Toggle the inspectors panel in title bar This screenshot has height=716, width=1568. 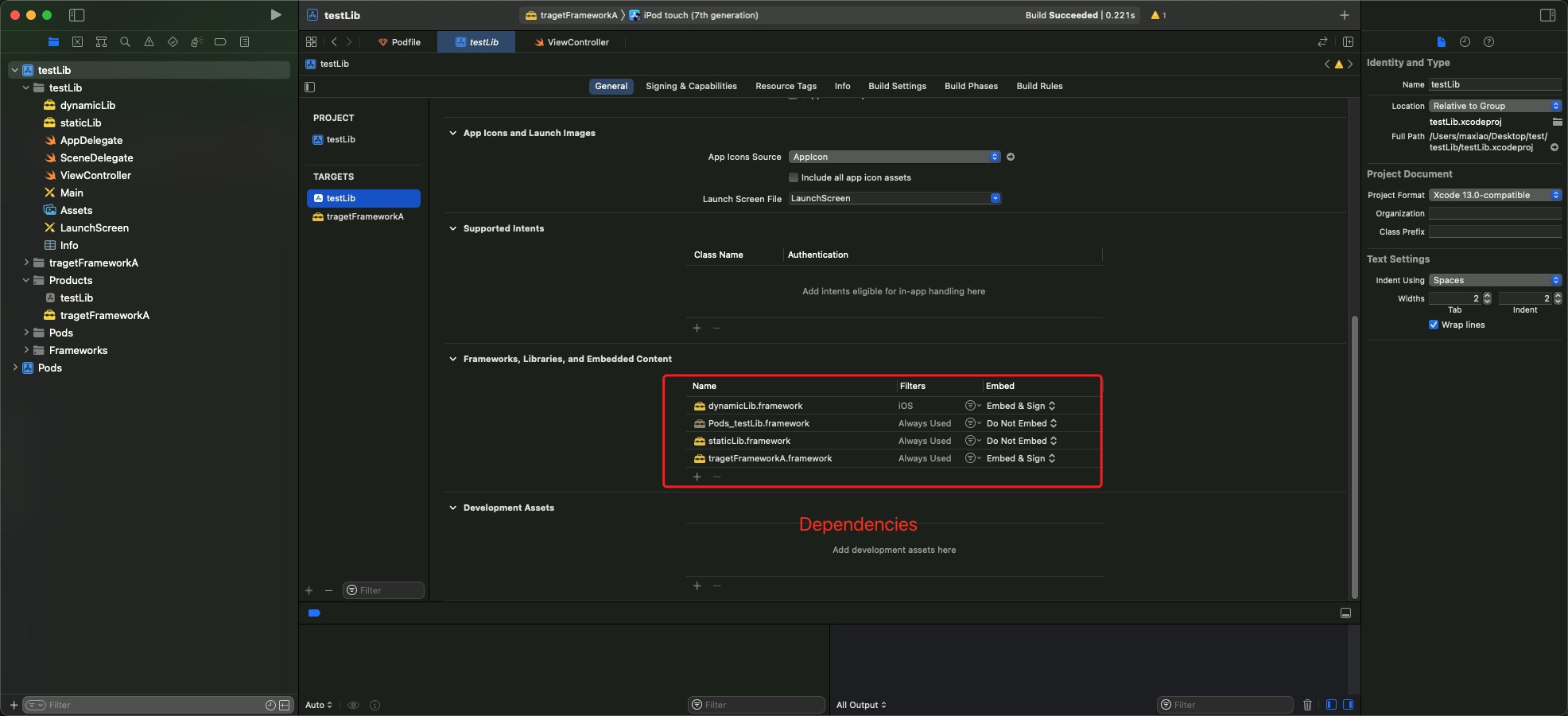coord(1547,15)
